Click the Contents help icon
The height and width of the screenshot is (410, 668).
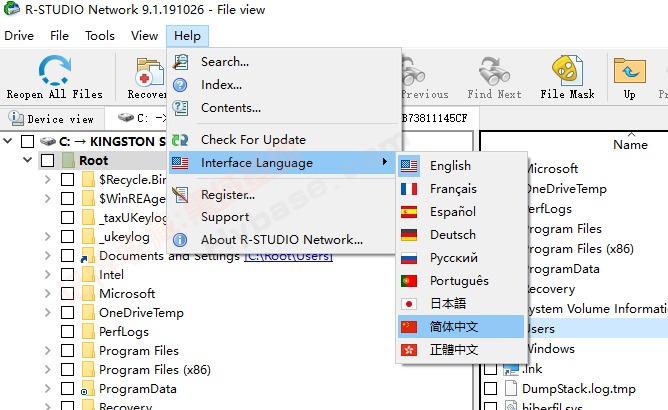(180, 108)
